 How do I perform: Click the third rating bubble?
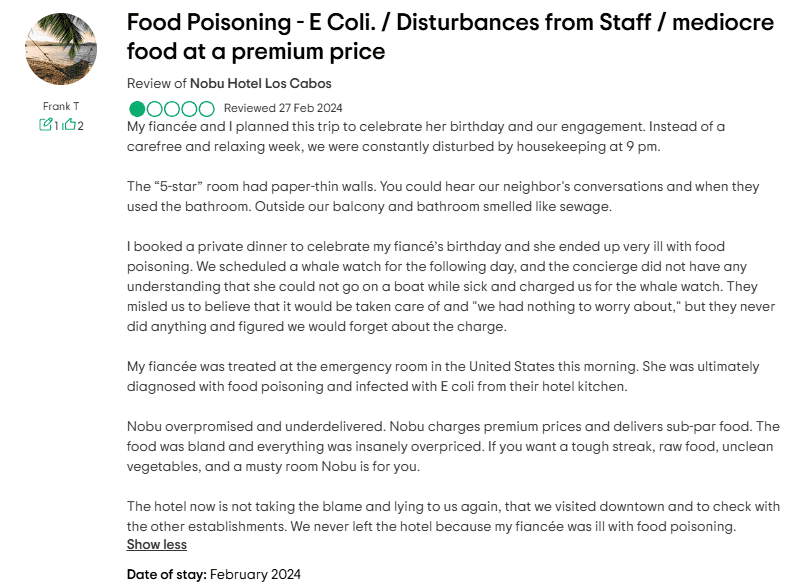point(171,108)
